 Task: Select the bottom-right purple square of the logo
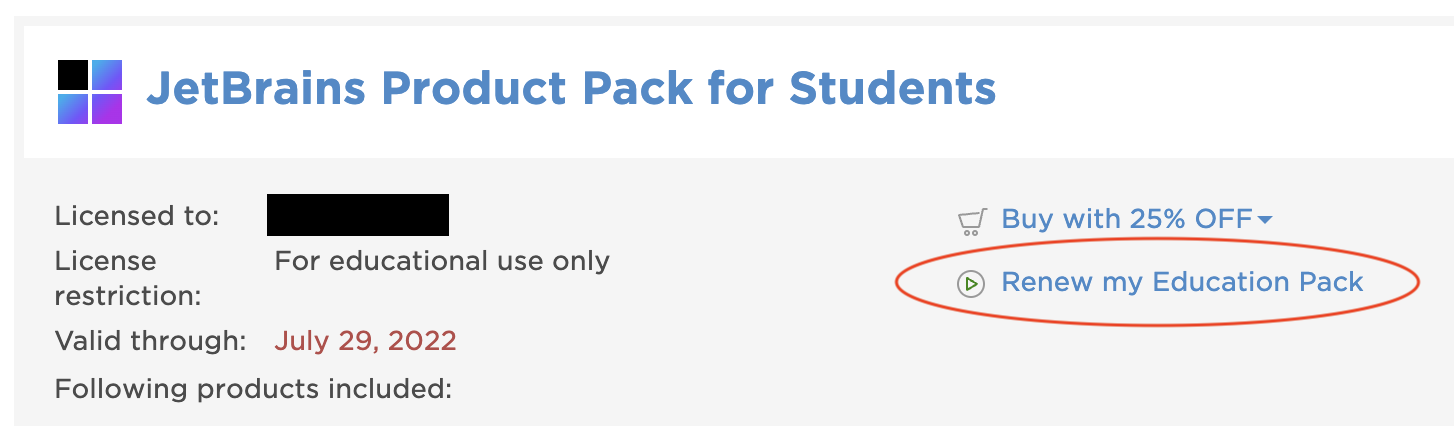107,109
